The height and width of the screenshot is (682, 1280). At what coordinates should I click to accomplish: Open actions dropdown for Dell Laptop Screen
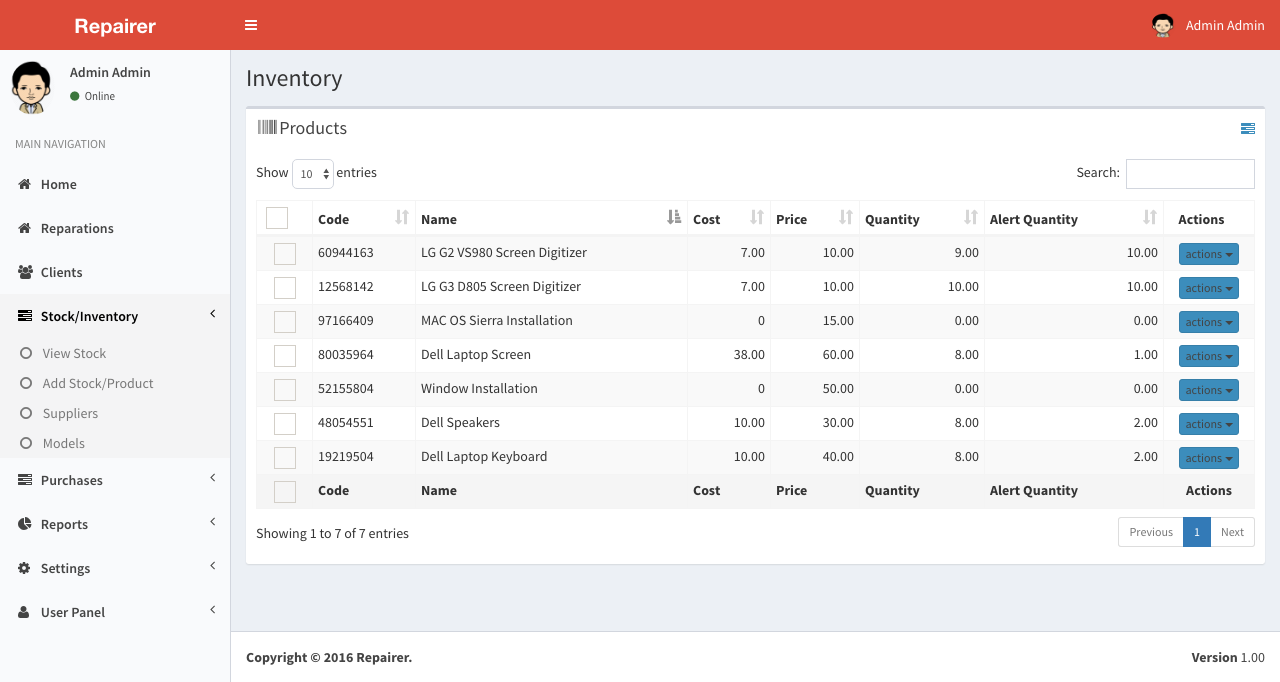(x=1208, y=356)
